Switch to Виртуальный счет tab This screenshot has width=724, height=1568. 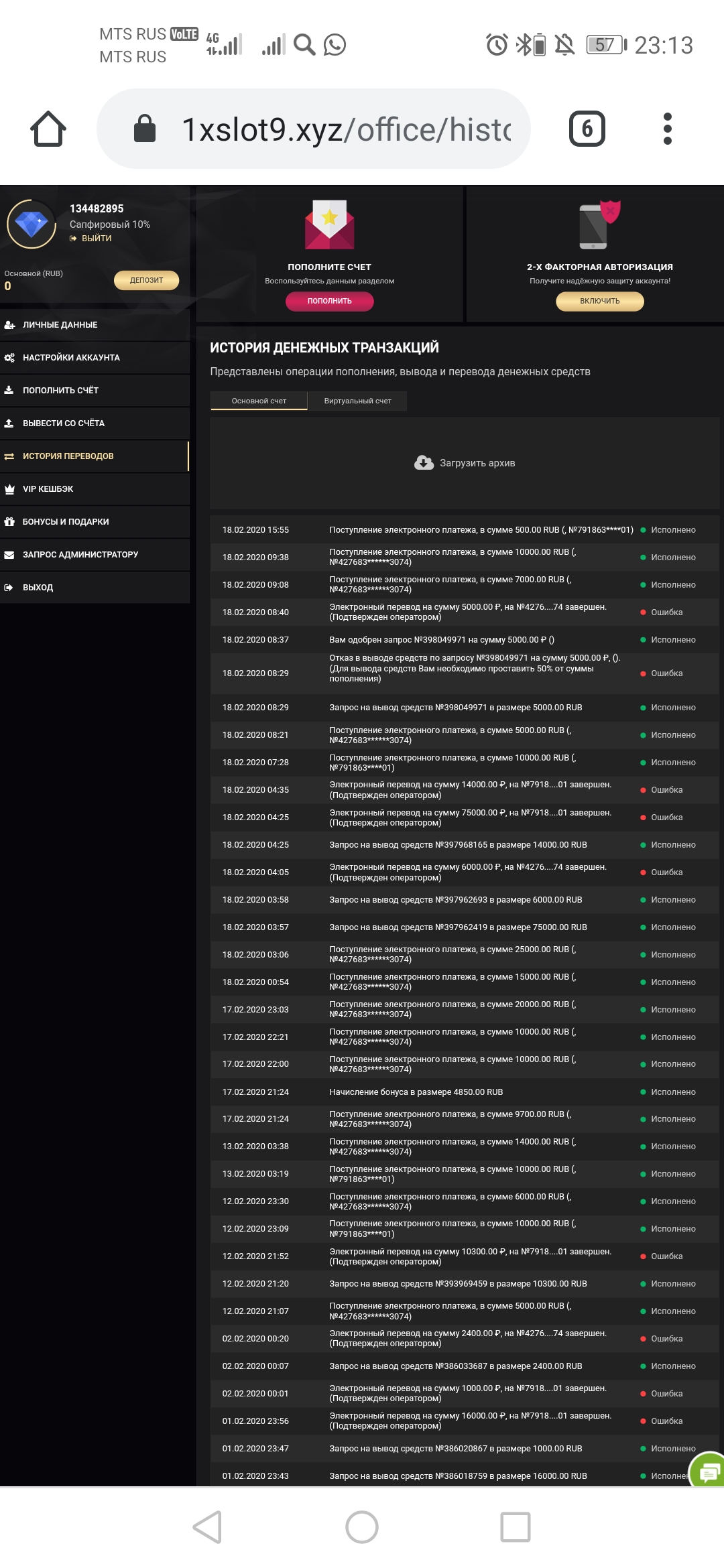[357, 401]
